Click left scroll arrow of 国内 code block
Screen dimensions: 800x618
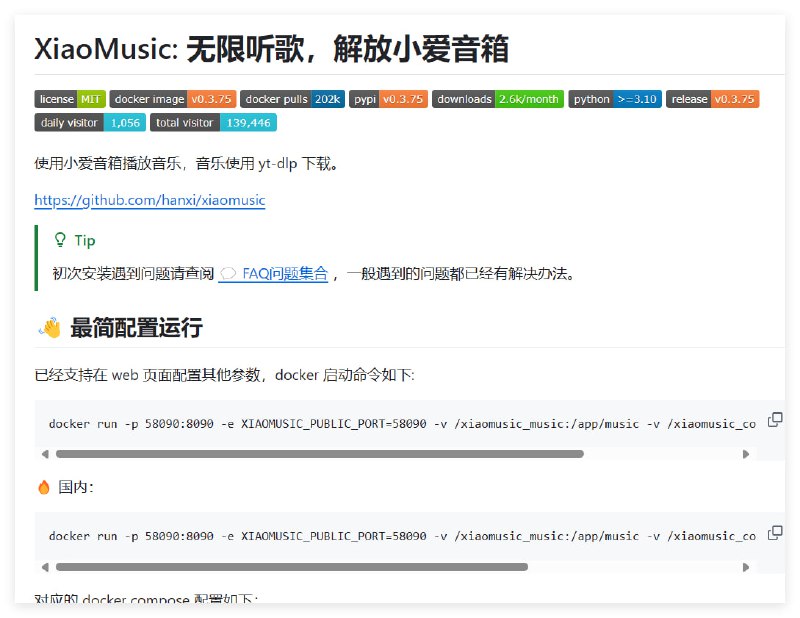click(45, 567)
